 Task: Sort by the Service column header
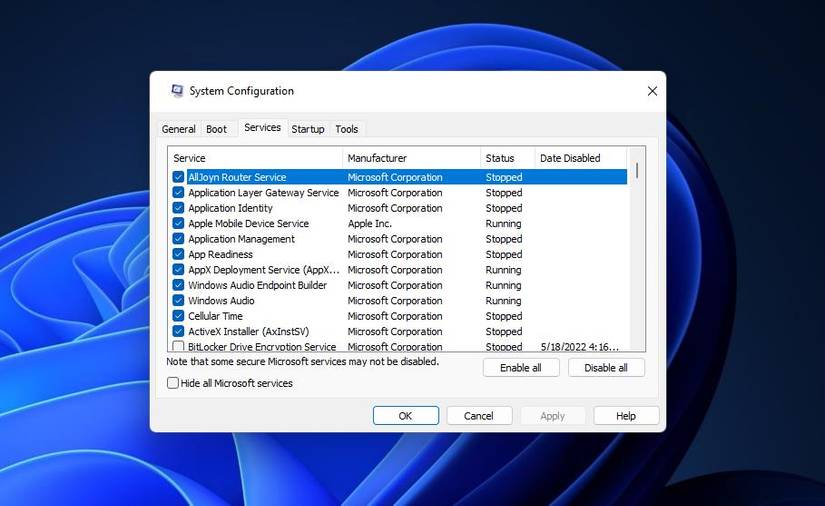(255, 158)
